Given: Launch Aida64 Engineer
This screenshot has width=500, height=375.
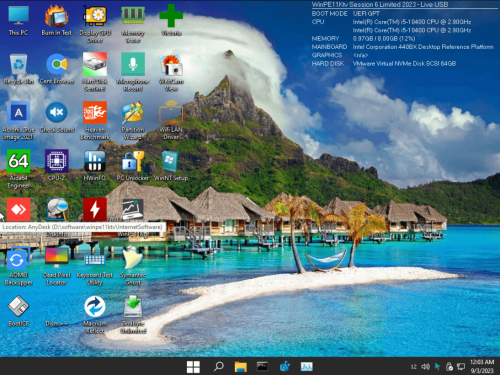Looking at the screenshot, I should (x=19, y=169).
